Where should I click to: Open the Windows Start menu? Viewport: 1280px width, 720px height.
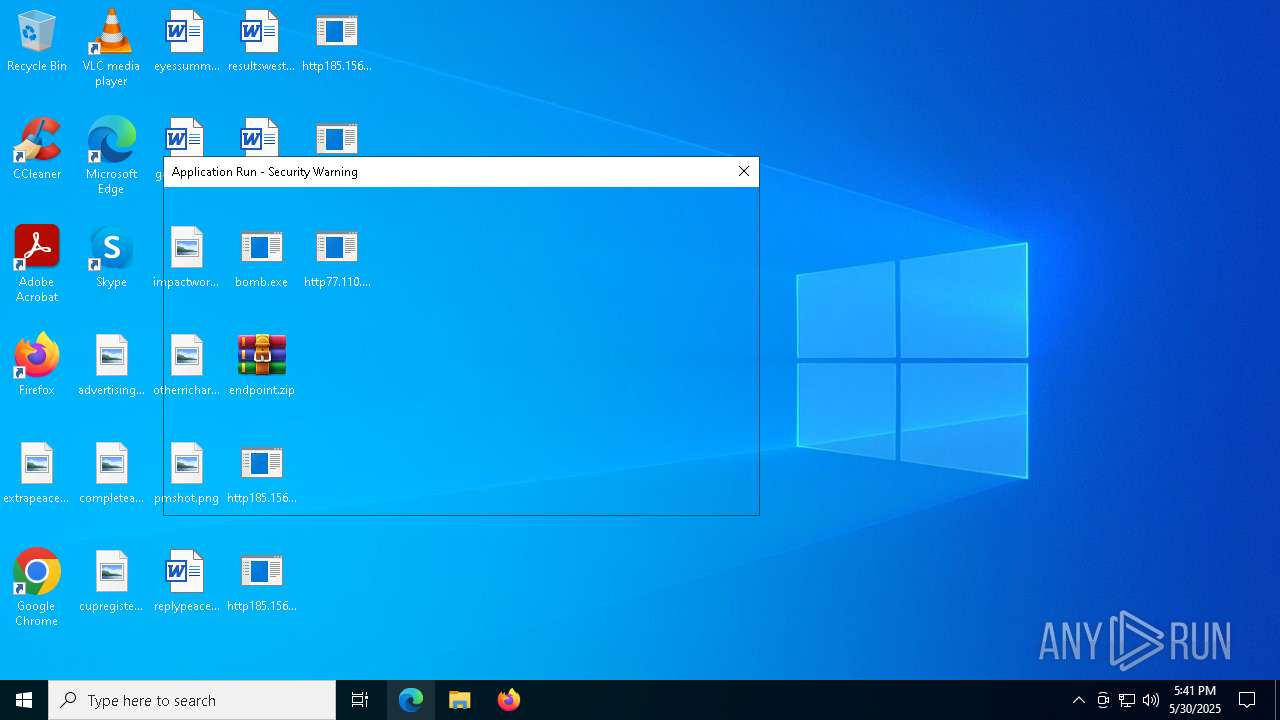pyautogui.click(x=24, y=700)
